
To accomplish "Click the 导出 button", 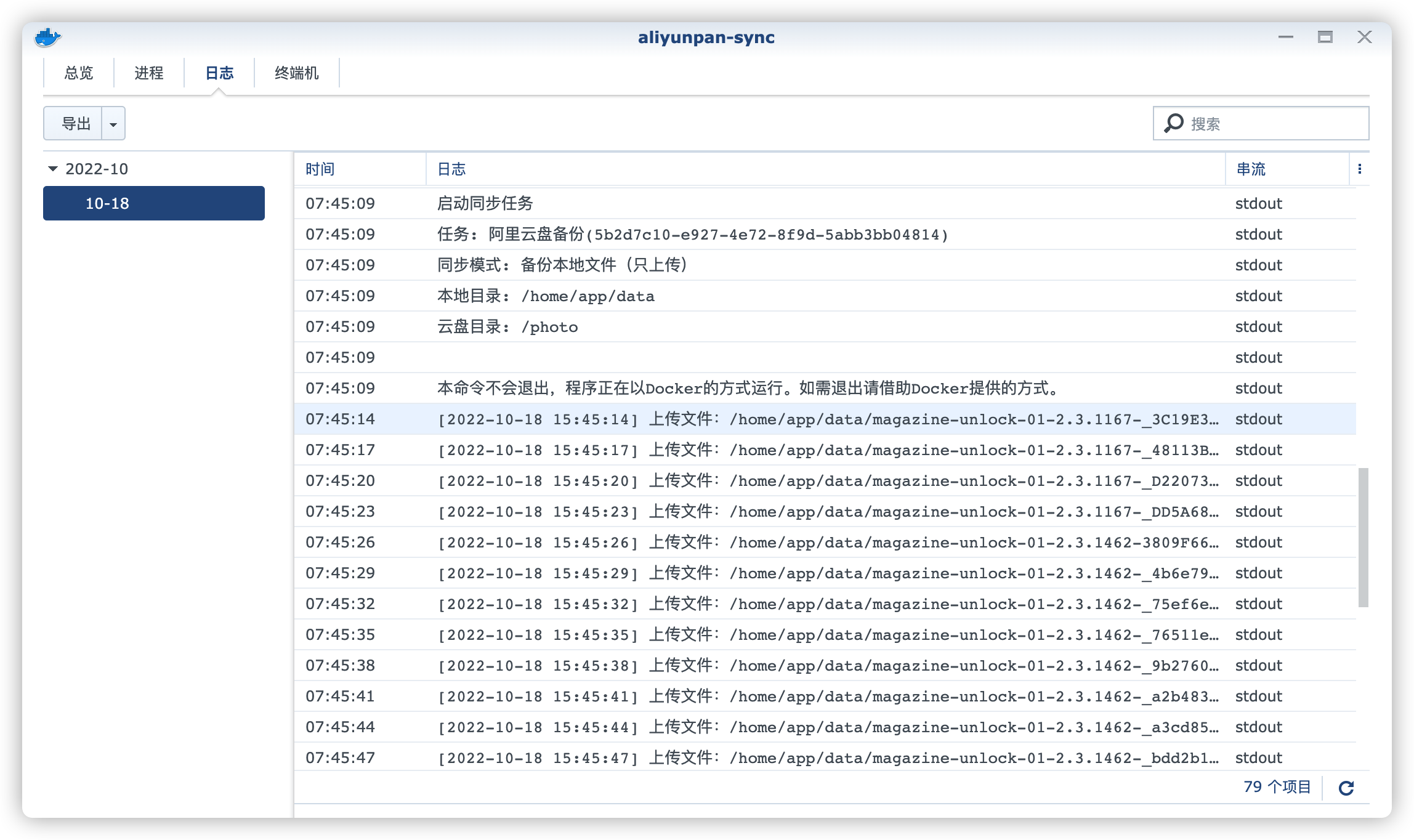I will coord(73,124).
